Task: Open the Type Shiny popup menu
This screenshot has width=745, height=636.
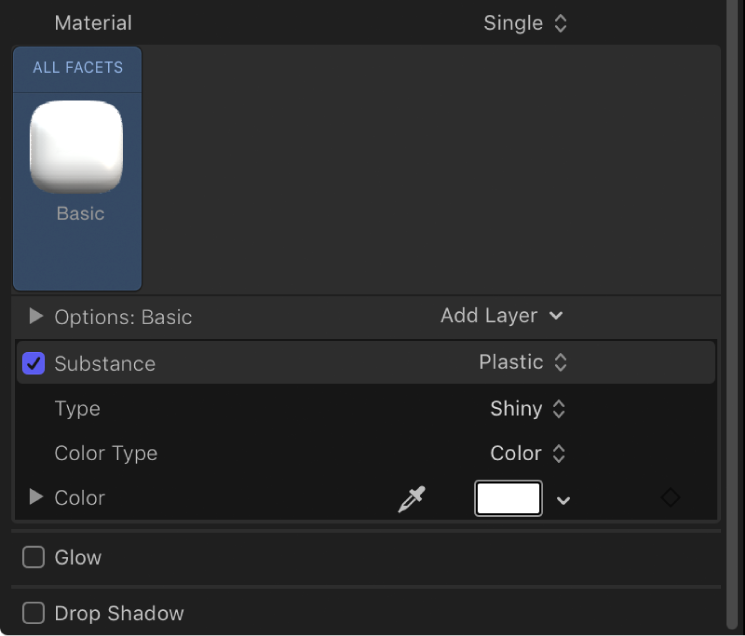Action: pyautogui.click(x=528, y=408)
